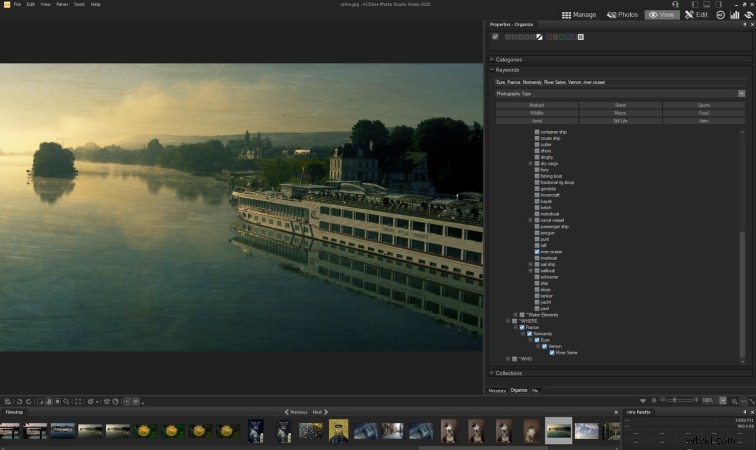Go to Previous image
Screen dimensions: 756x450
click(296, 412)
